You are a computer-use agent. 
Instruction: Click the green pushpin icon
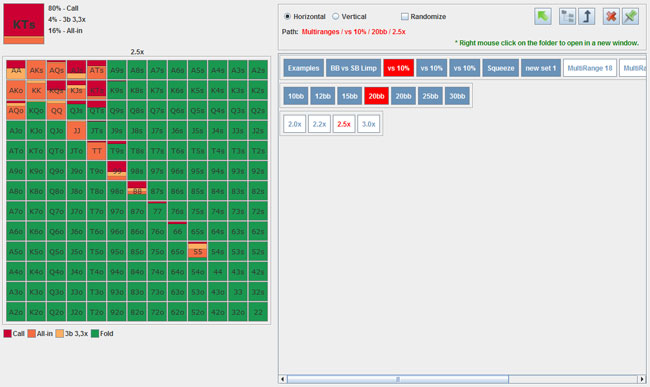[x=631, y=17]
